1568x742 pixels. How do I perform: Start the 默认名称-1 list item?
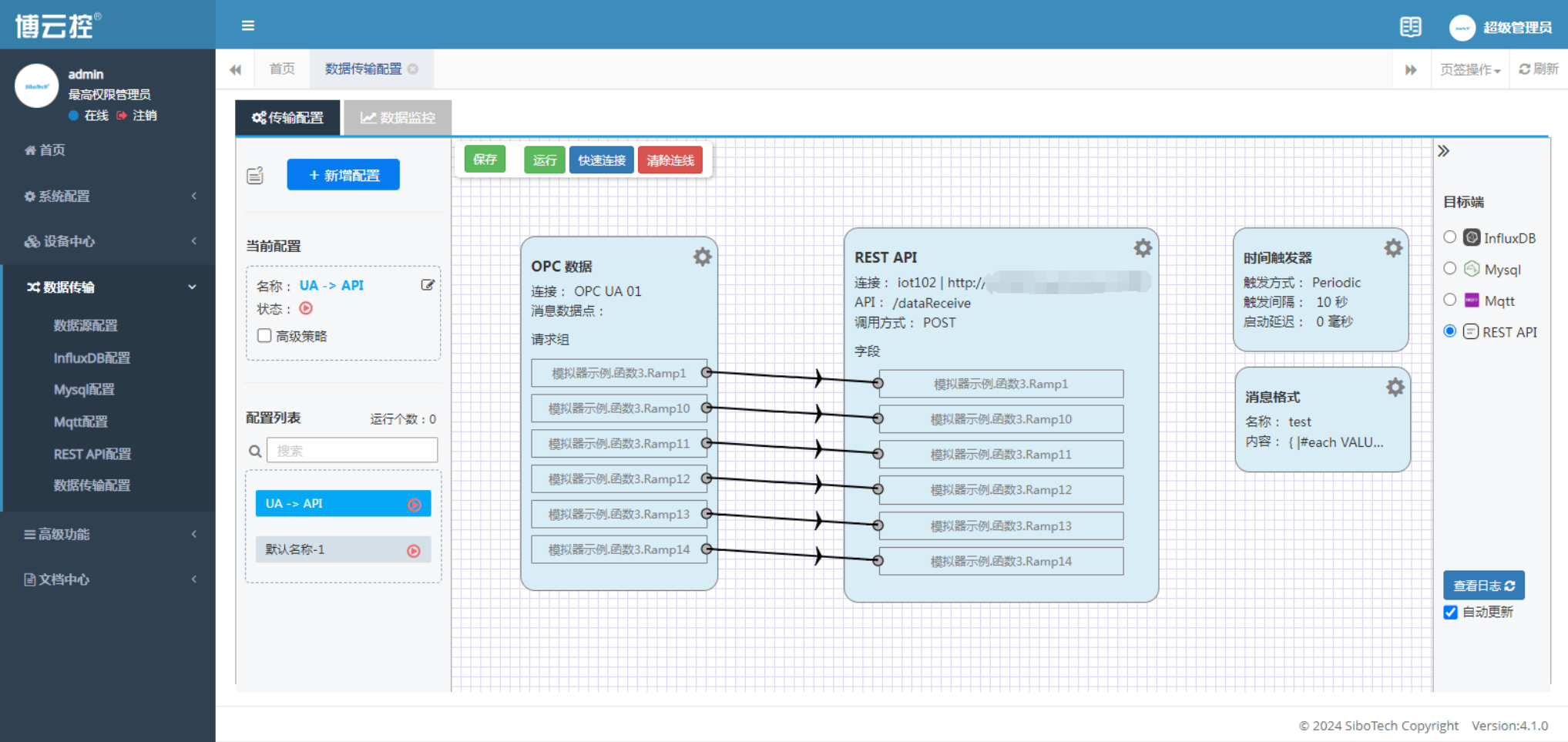414,551
